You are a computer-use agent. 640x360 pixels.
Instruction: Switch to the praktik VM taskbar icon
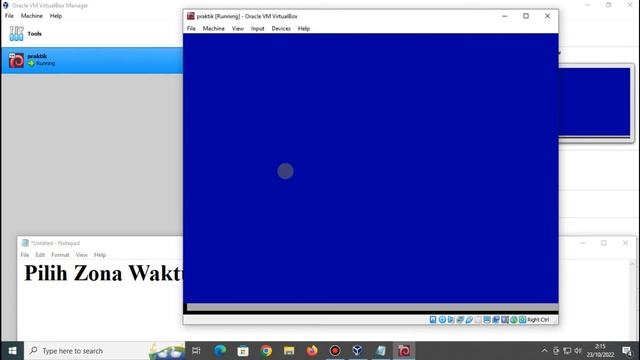[x=404, y=351]
